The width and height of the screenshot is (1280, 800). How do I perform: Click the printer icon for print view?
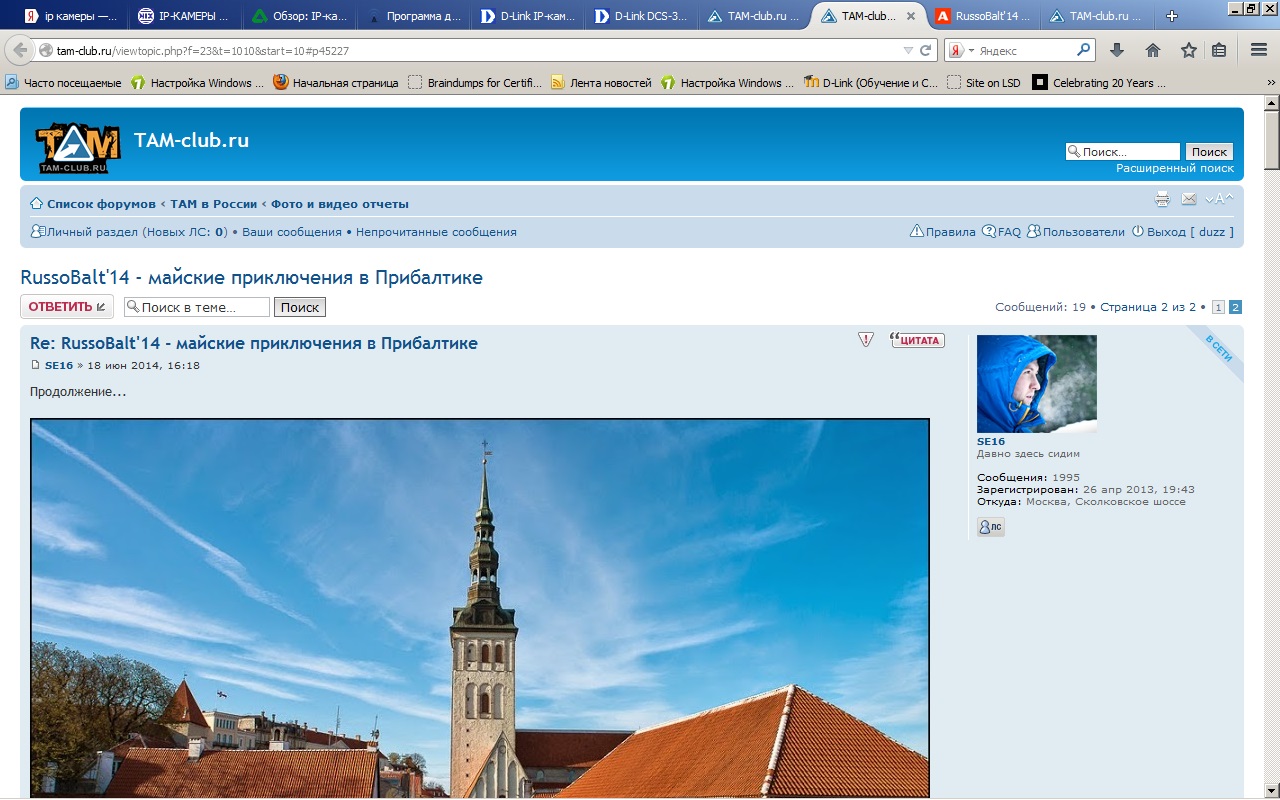[x=1162, y=199]
